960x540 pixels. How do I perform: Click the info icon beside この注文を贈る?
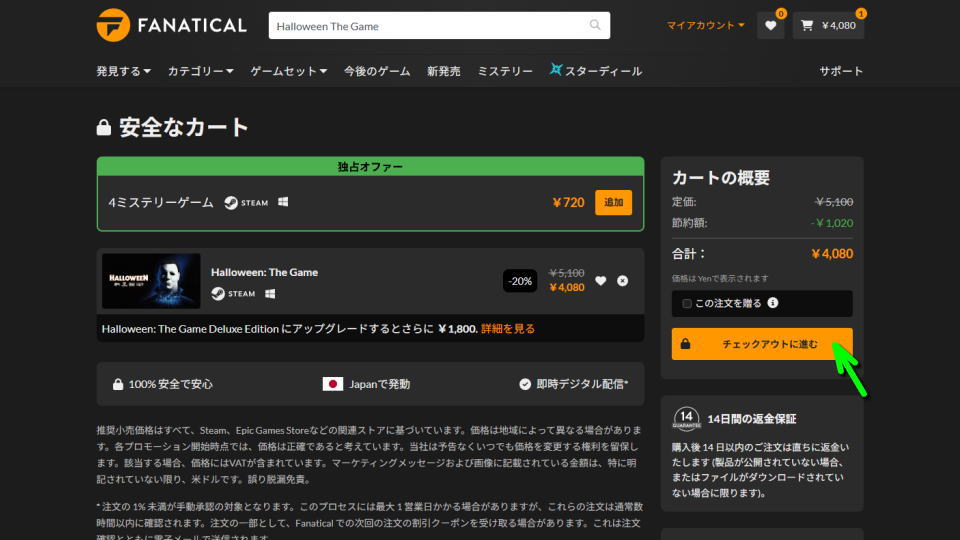pyautogui.click(x=773, y=302)
